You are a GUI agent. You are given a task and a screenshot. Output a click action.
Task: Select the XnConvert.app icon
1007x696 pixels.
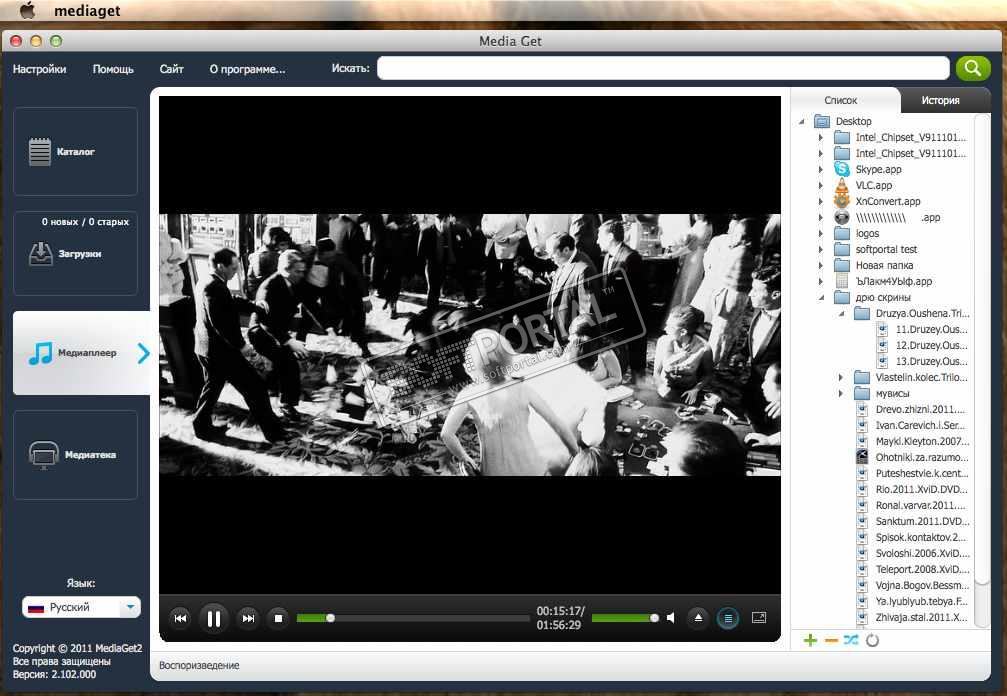point(842,201)
